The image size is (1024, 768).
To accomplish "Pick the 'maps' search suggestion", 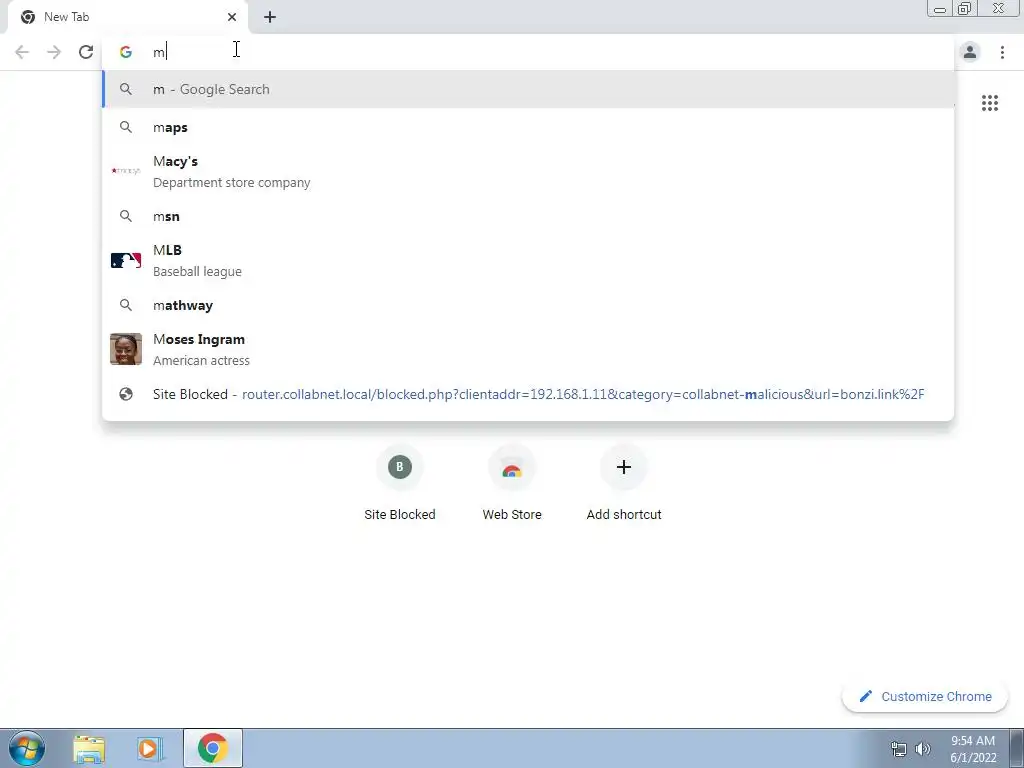I will (528, 127).
